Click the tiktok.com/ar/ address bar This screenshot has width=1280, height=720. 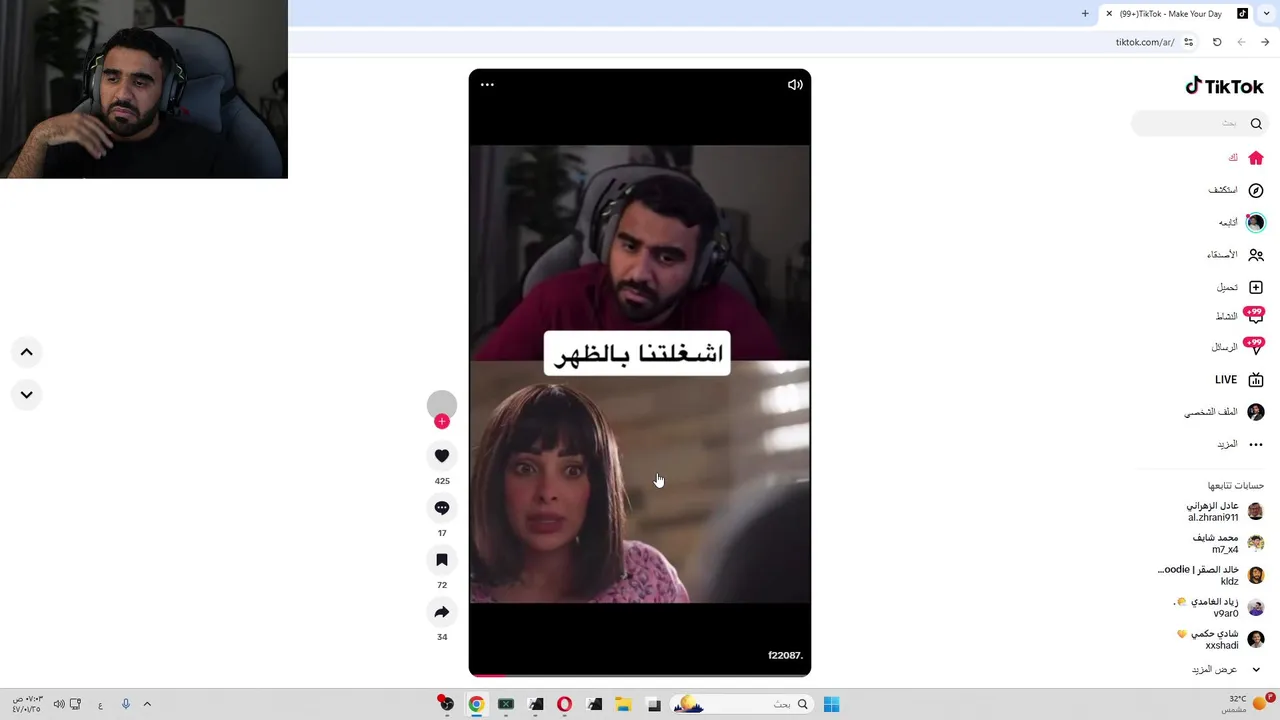(x=1144, y=42)
